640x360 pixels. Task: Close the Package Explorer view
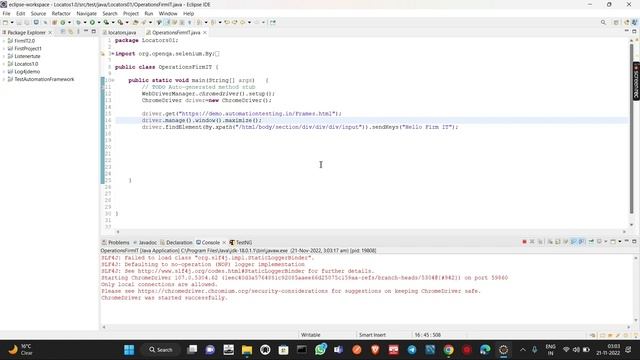50,32
